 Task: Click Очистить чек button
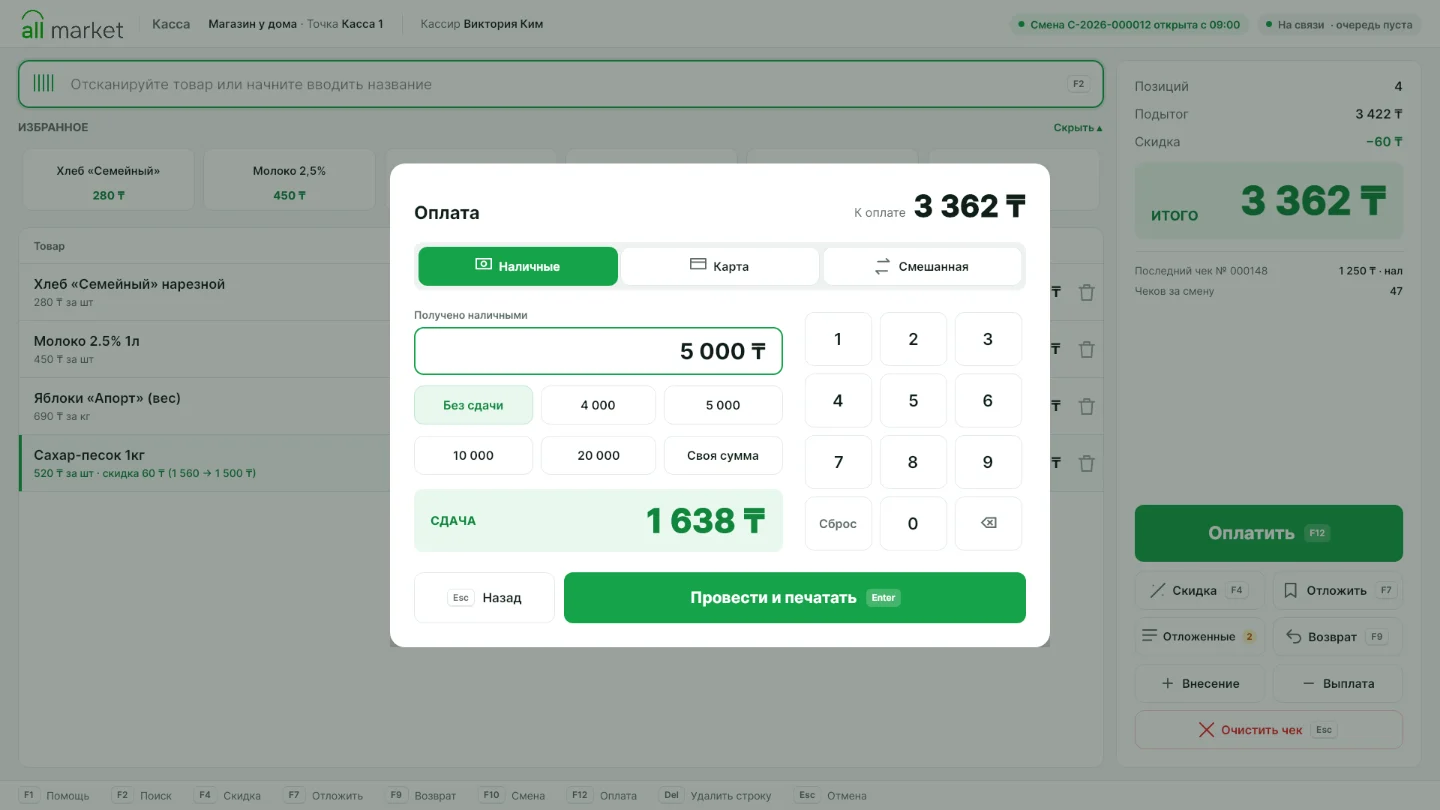(x=1269, y=729)
